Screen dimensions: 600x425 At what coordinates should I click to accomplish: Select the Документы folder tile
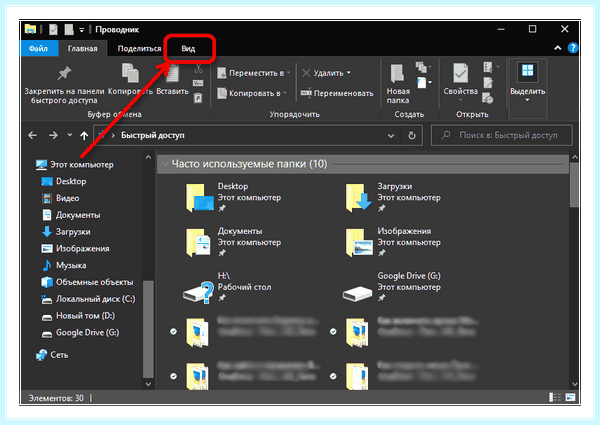tap(233, 242)
